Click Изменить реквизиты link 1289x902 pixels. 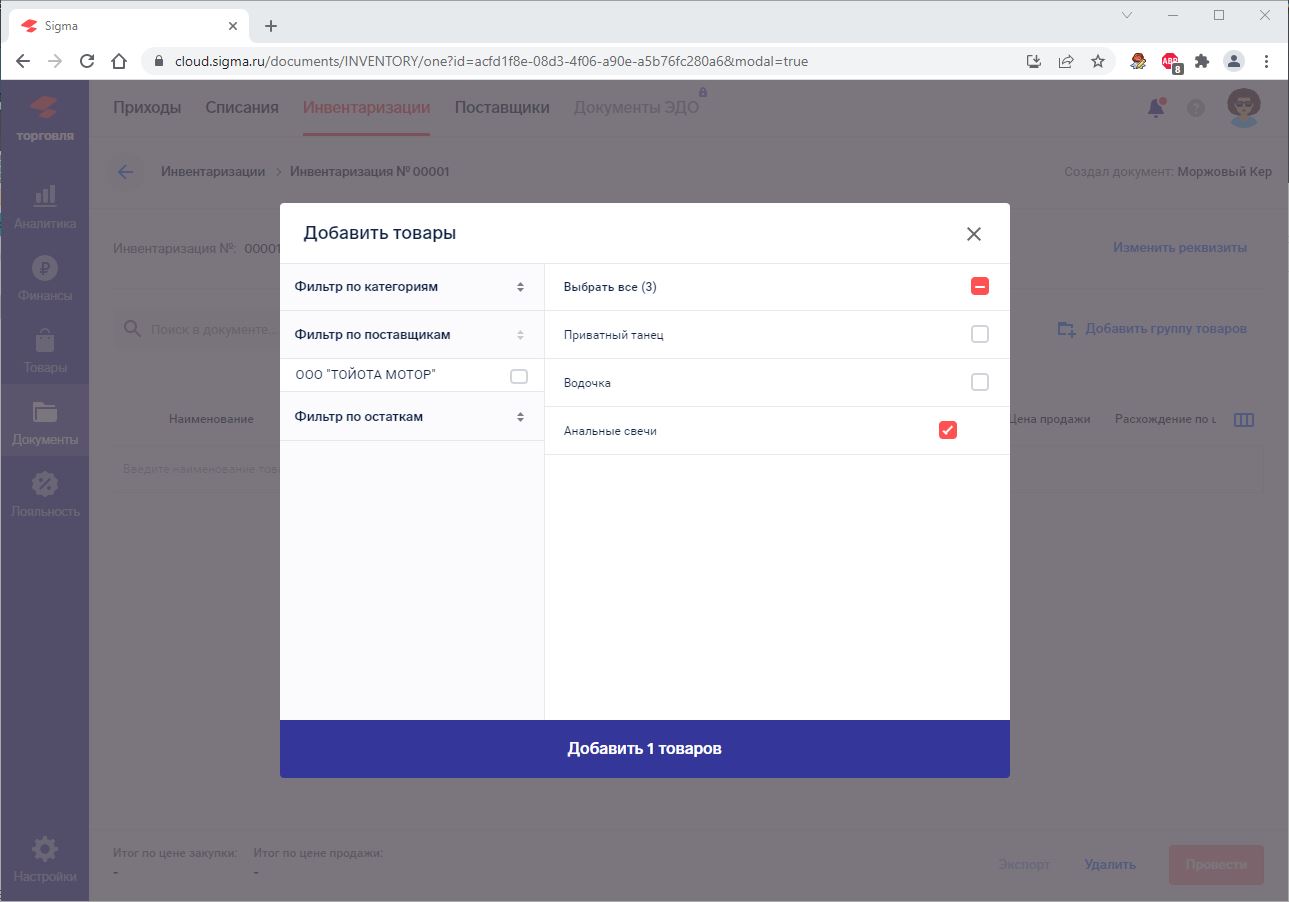tap(1179, 248)
